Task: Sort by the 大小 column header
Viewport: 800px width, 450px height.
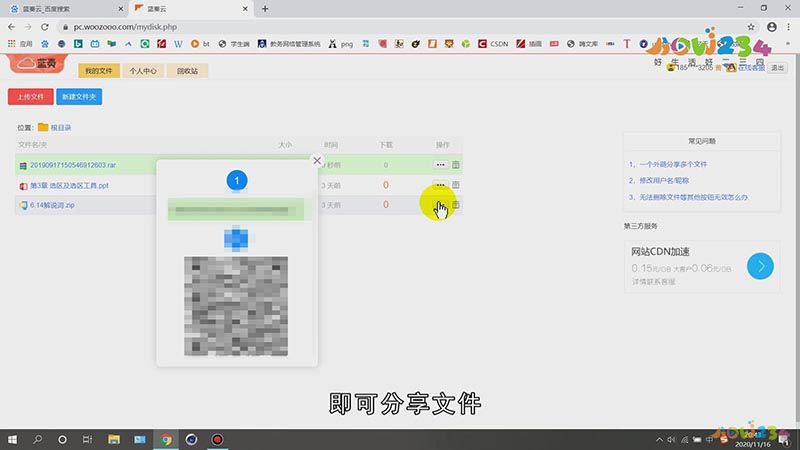Action: point(285,145)
